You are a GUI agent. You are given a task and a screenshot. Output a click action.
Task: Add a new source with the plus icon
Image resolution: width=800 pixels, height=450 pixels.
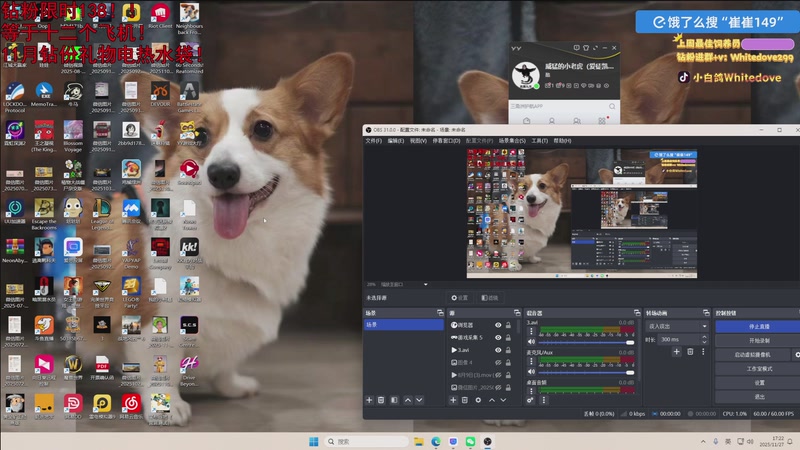pyautogui.click(x=453, y=400)
